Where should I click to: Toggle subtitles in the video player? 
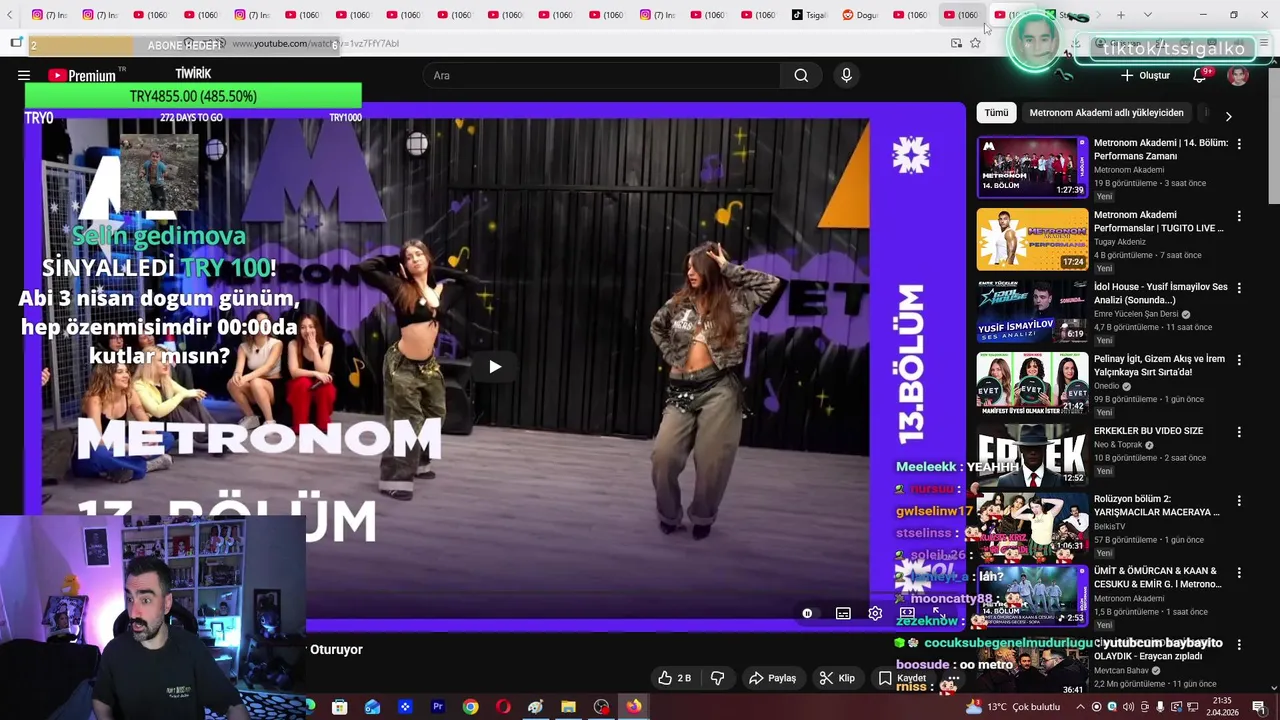843,613
